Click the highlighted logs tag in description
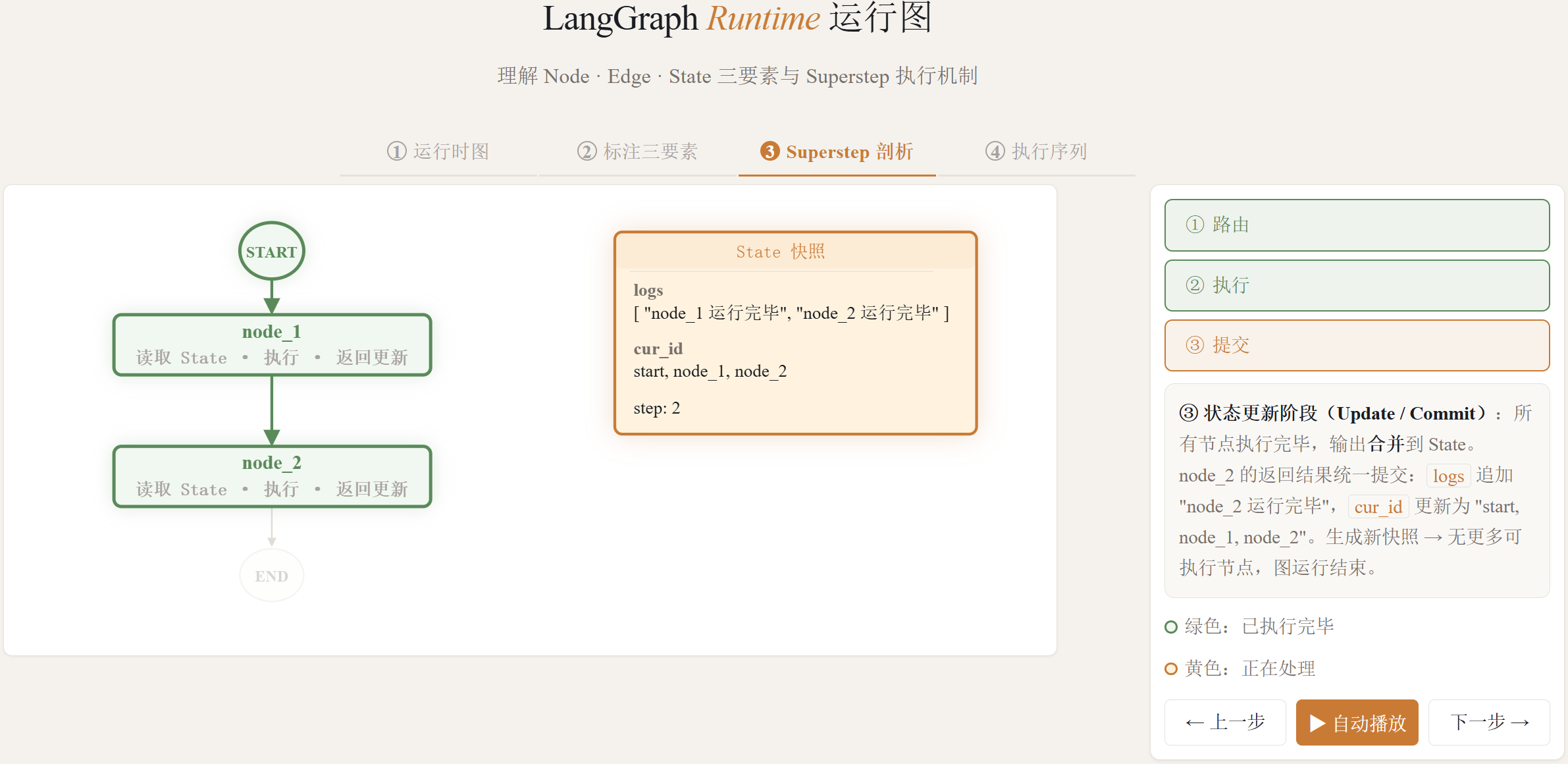 pos(1448,476)
